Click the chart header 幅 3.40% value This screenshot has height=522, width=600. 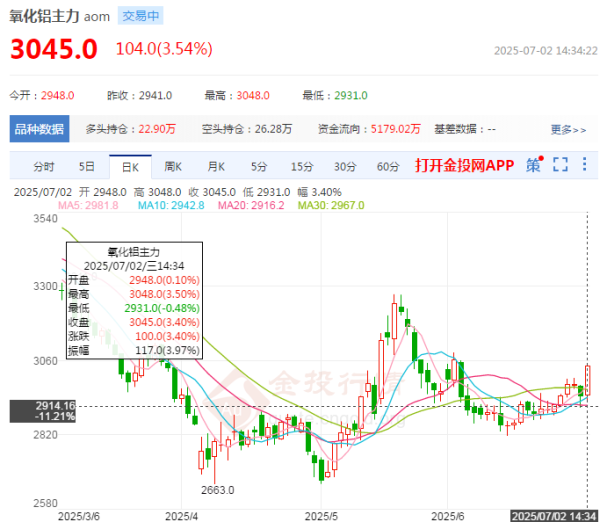[320, 192]
